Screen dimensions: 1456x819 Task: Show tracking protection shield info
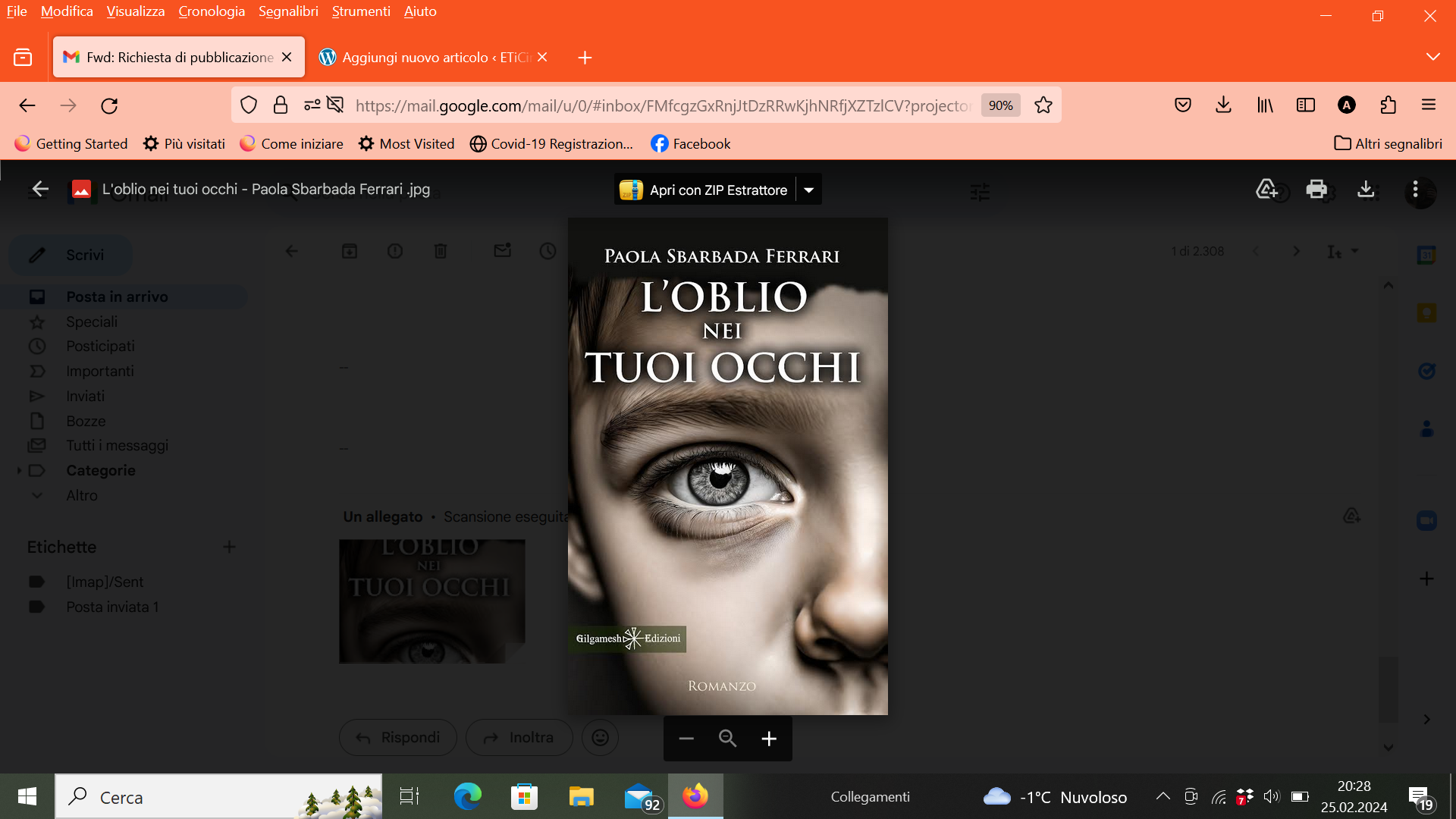coord(249,105)
